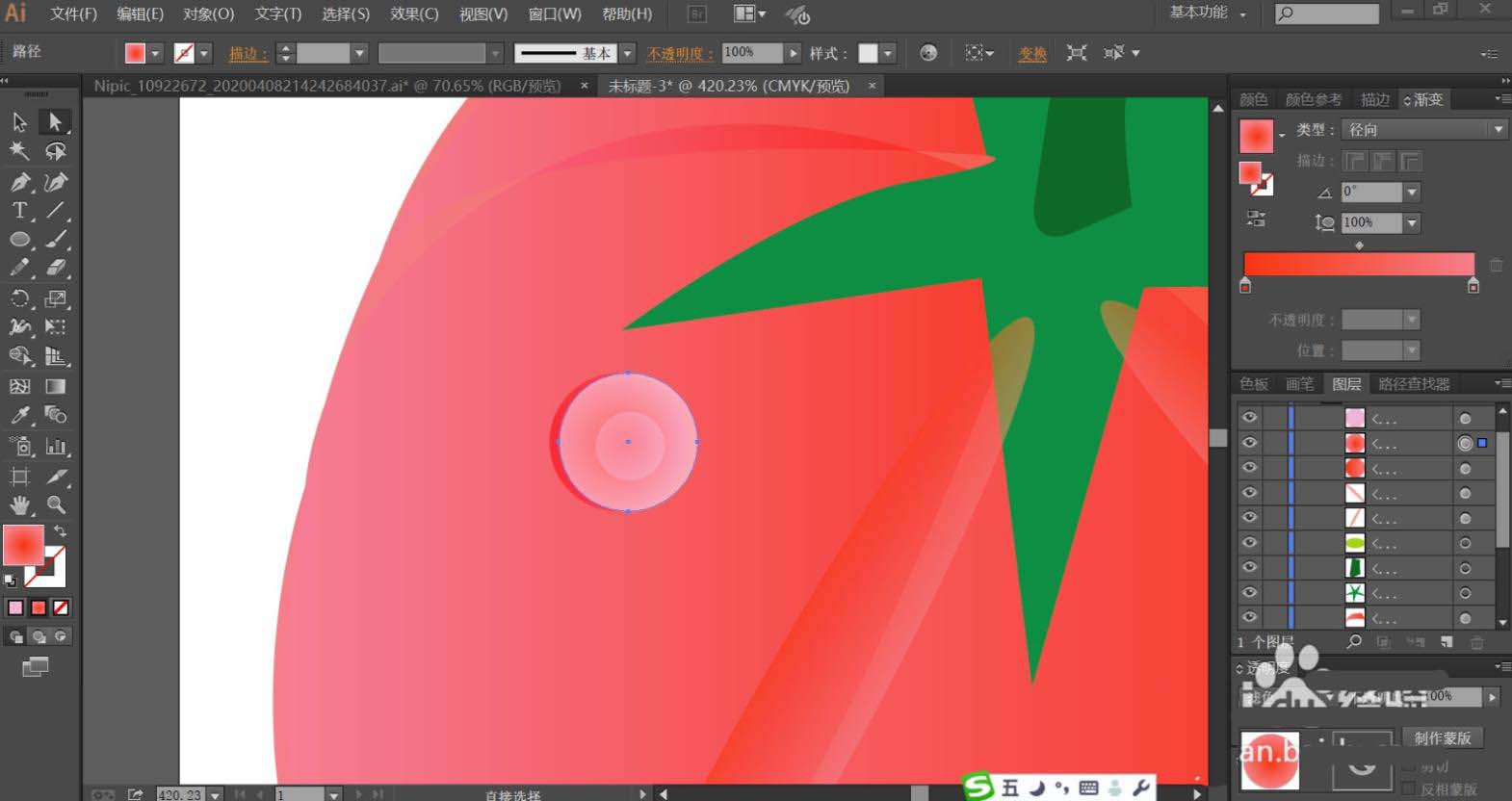Select the Eyedropper tool
Screen dimensions: 1512x801
tap(19, 416)
